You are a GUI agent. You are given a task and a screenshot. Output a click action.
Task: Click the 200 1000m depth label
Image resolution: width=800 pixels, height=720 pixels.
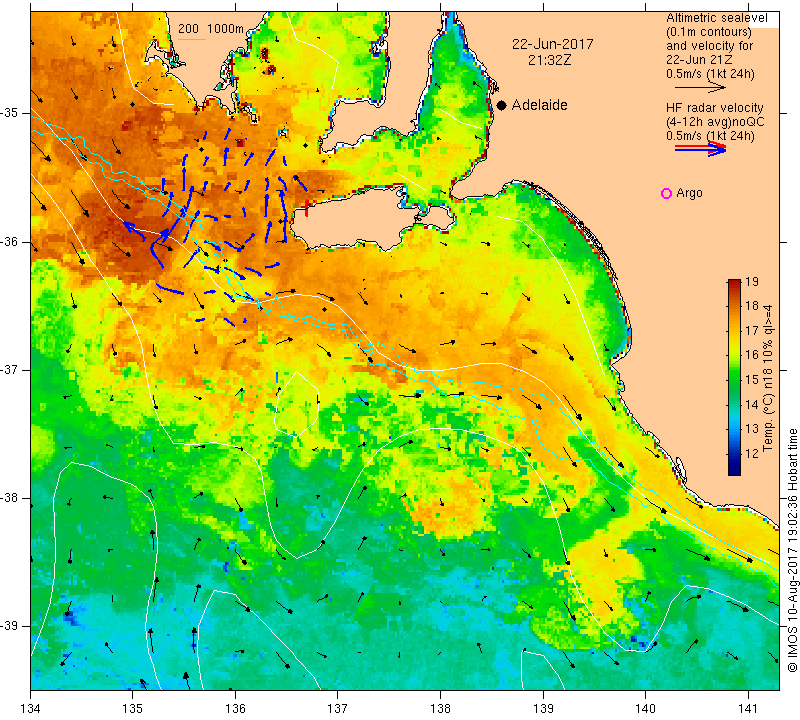pos(211,29)
